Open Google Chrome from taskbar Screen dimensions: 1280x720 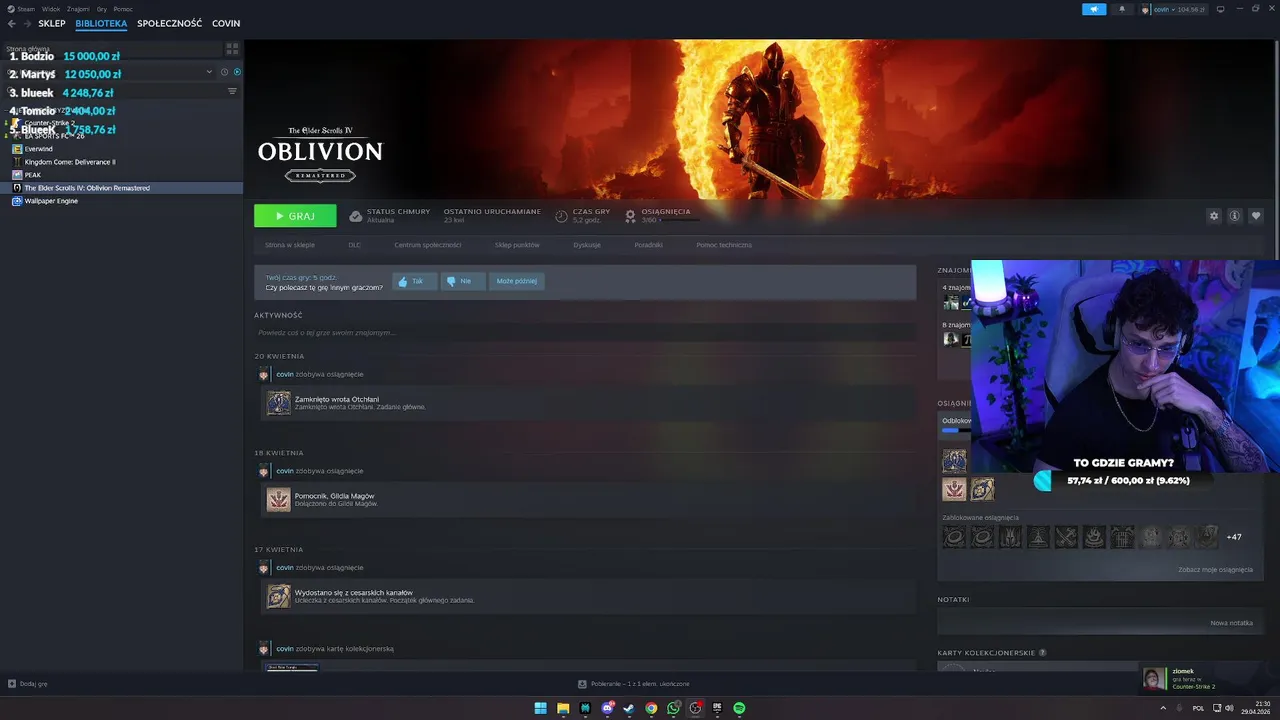pos(651,708)
